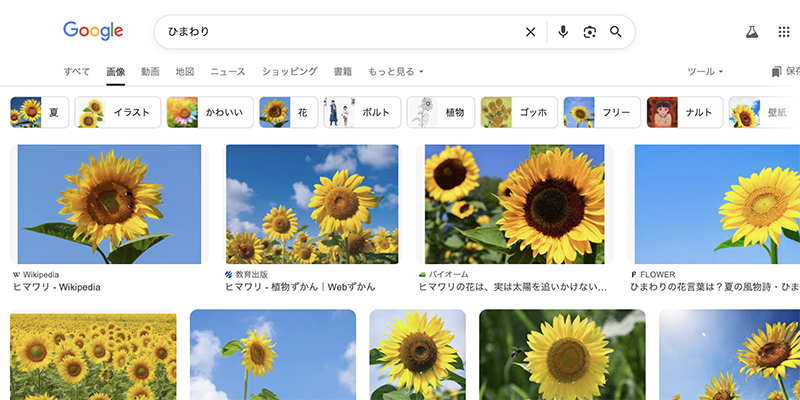Select the 花 filter chip
The image size is (800, 400).
click(x=289, y=112)
